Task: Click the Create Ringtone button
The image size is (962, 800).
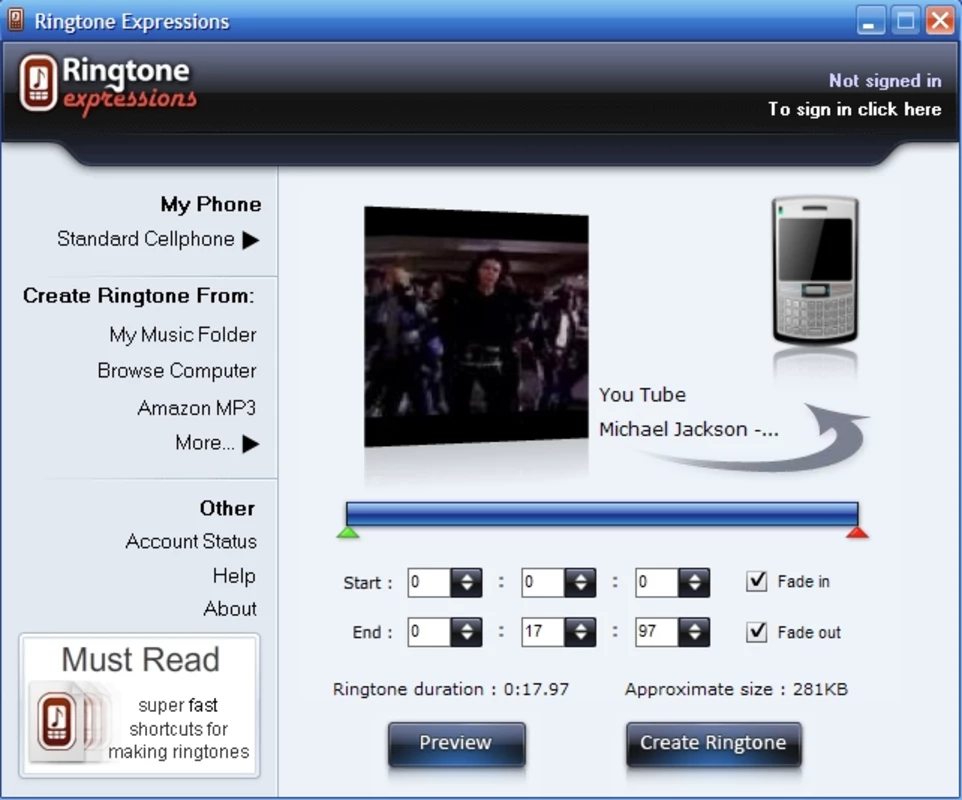Action: pos(714,743)
